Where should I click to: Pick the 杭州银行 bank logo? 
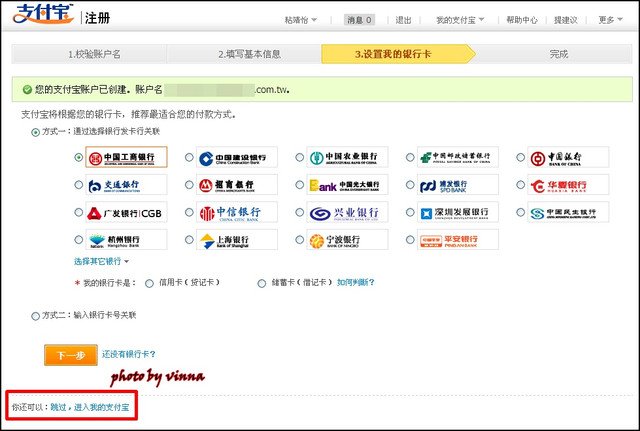(x=126, y=240)
